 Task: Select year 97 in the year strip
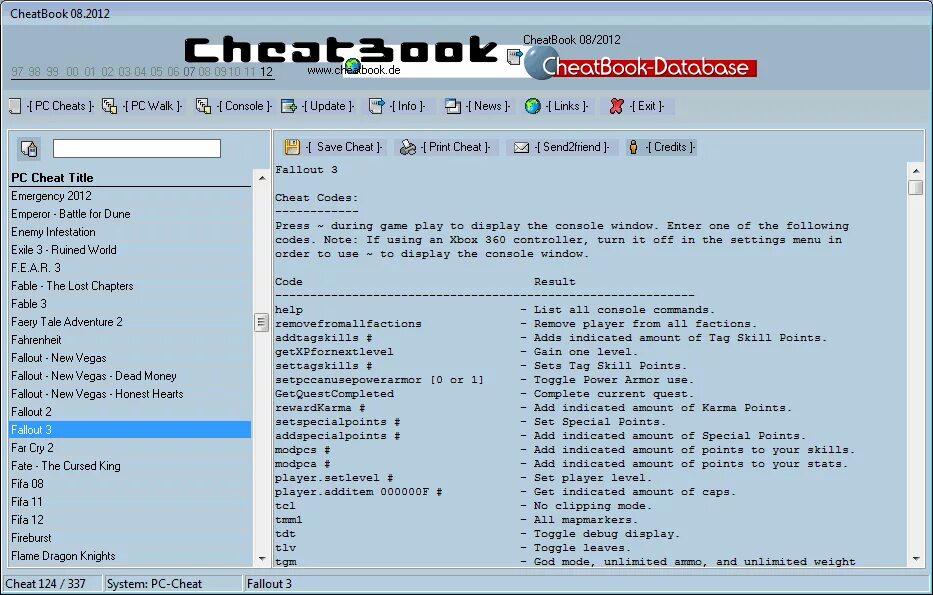[17, 72]
